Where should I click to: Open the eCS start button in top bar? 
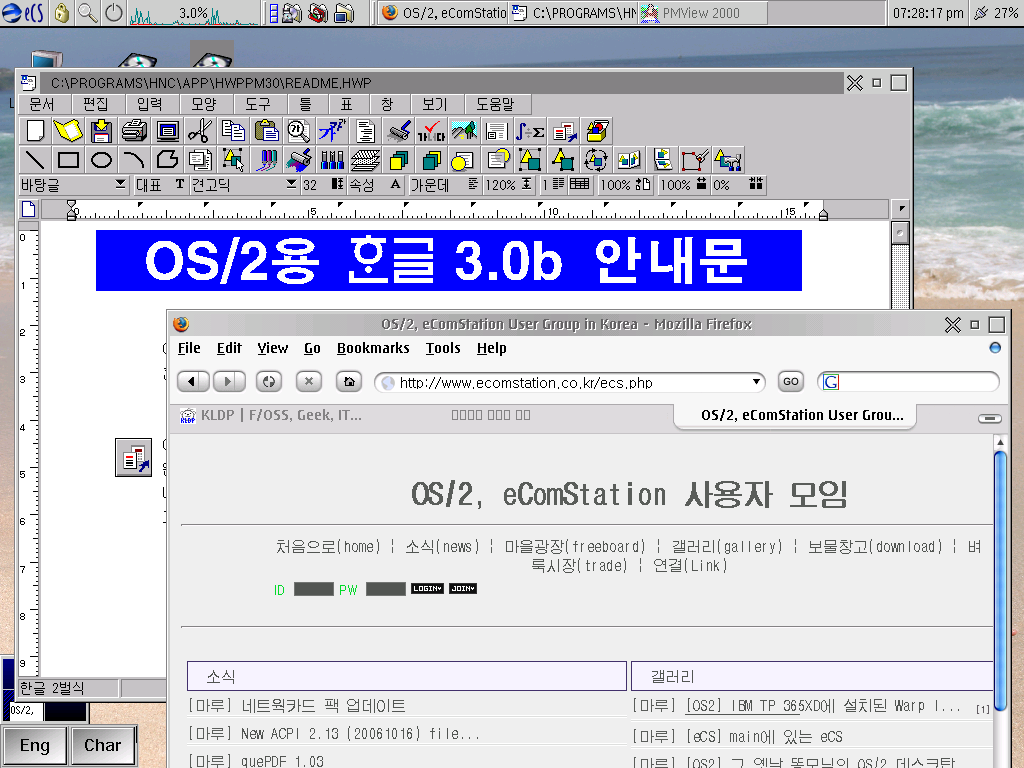24,13
